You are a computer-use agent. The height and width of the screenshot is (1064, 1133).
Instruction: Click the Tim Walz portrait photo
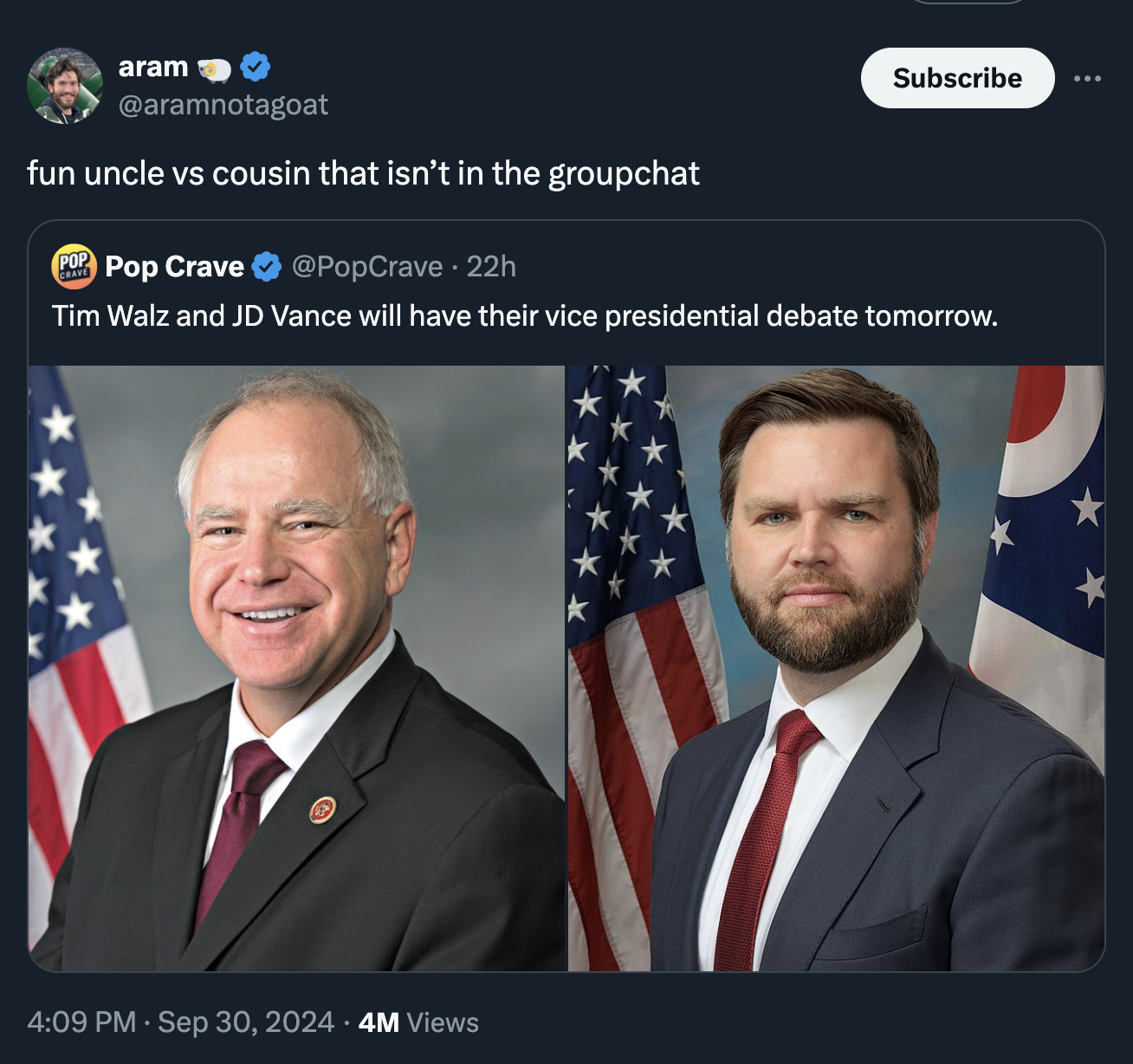[295, 667]
